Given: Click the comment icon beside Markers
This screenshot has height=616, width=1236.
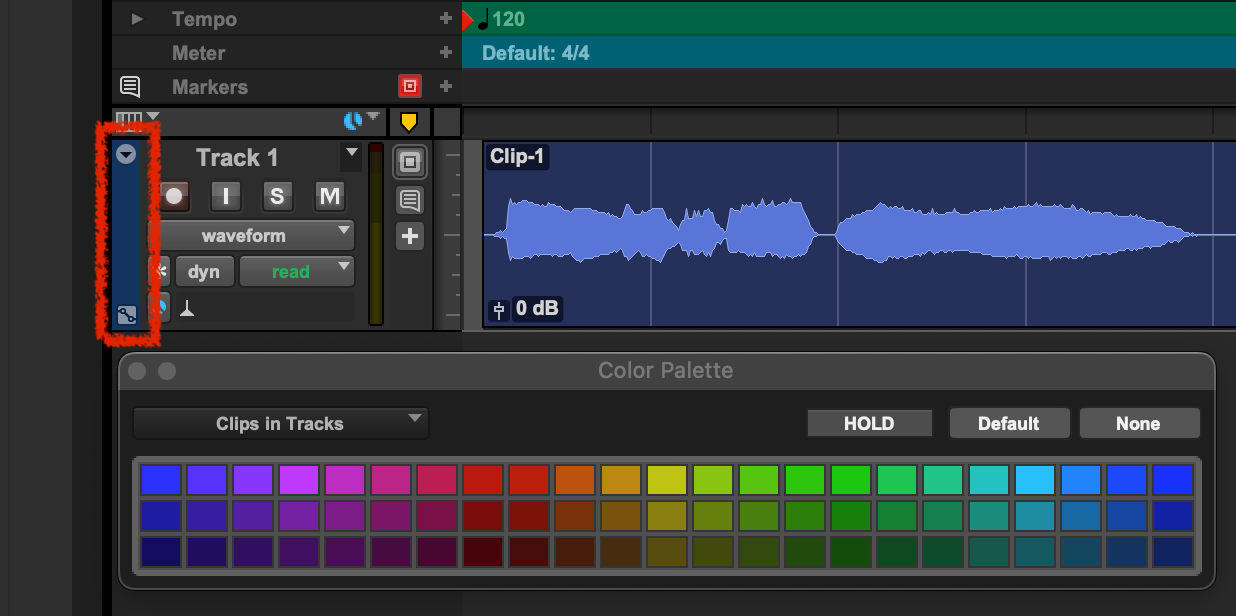Looking at the screenshot, I should [x=130, y=86].
